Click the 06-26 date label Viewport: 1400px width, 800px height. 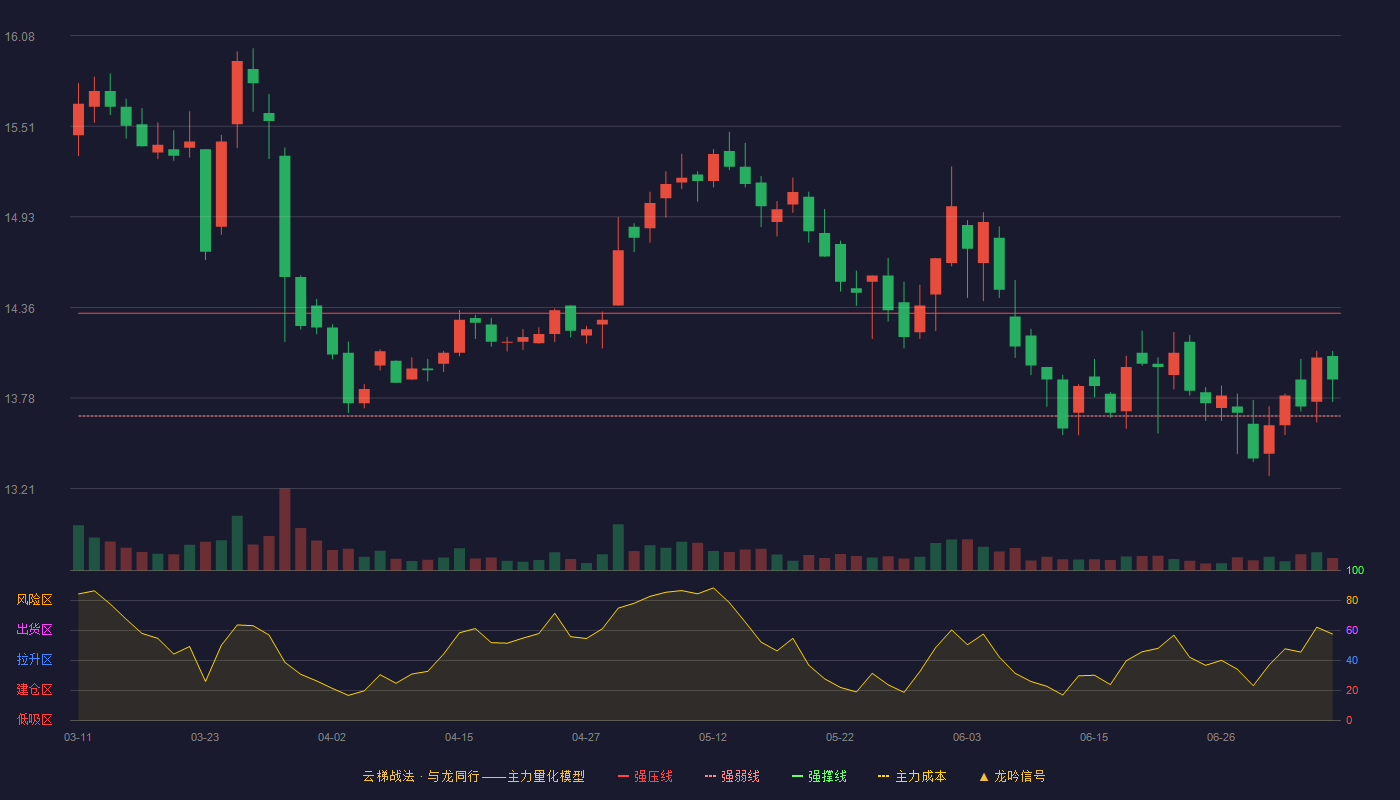[1221, 737]
